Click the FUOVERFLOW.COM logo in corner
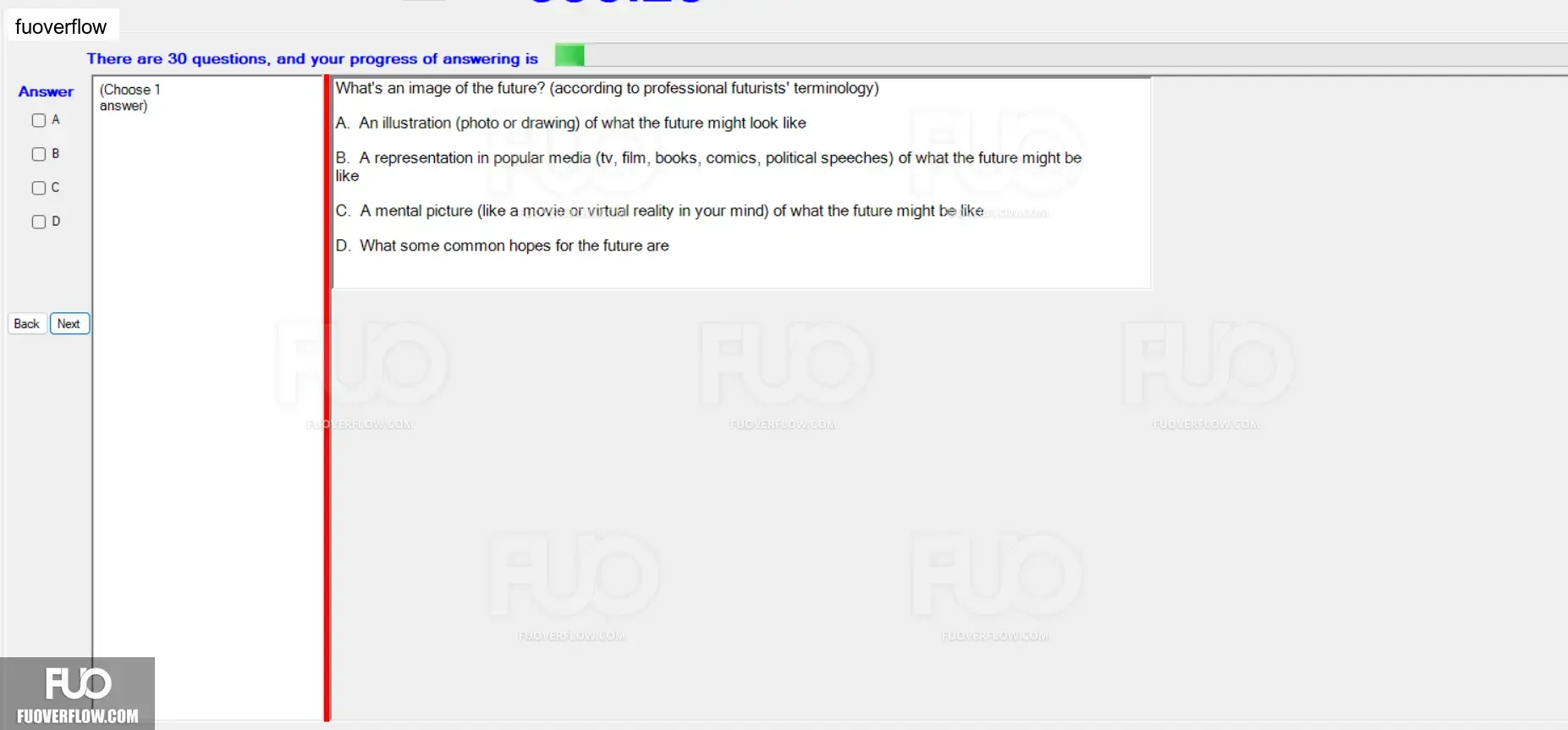1568x730 pixels. click(77, 694)
